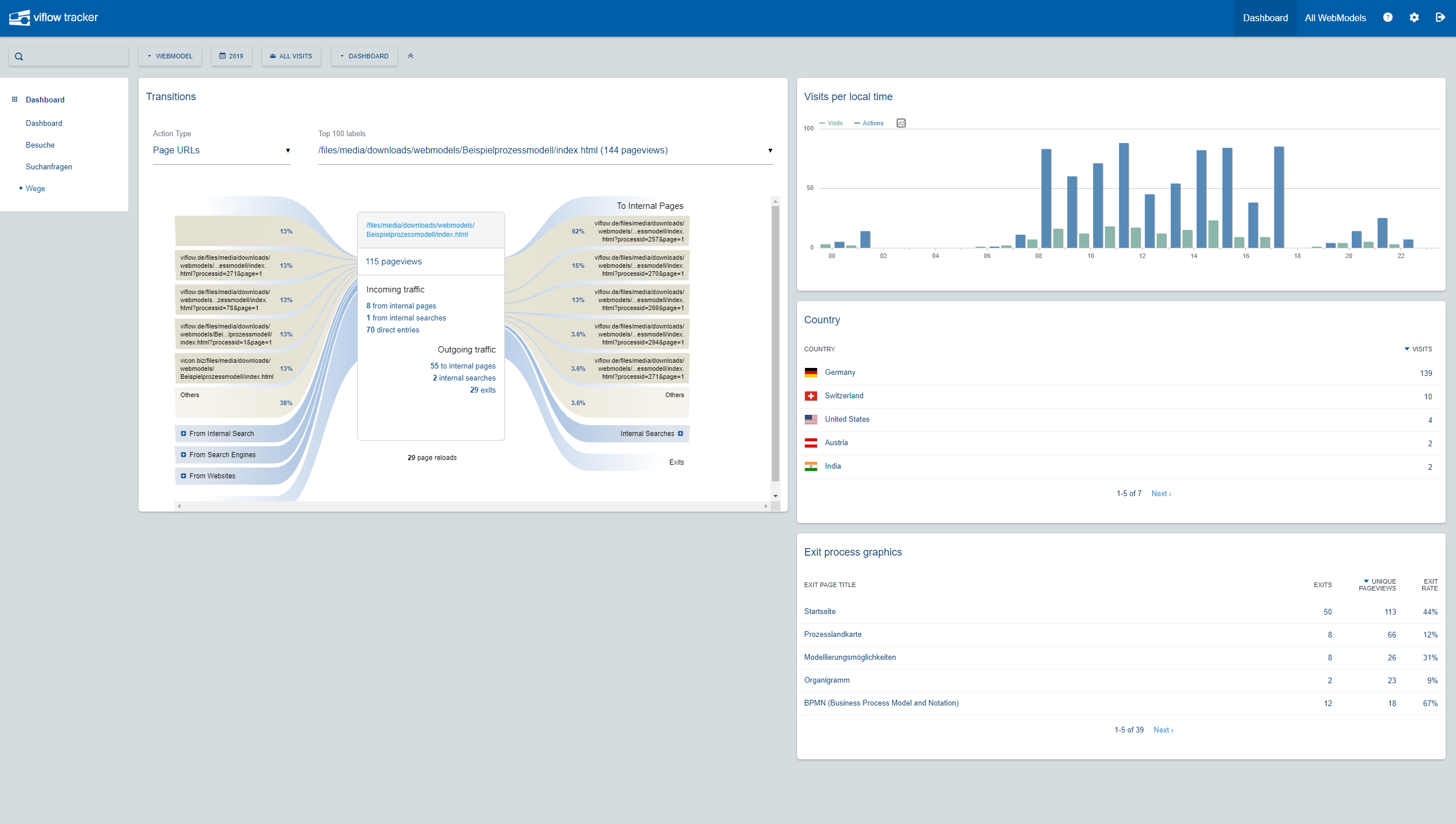Click the Austria flag icon
1456x824 pixels.
[x=811, y=443]
